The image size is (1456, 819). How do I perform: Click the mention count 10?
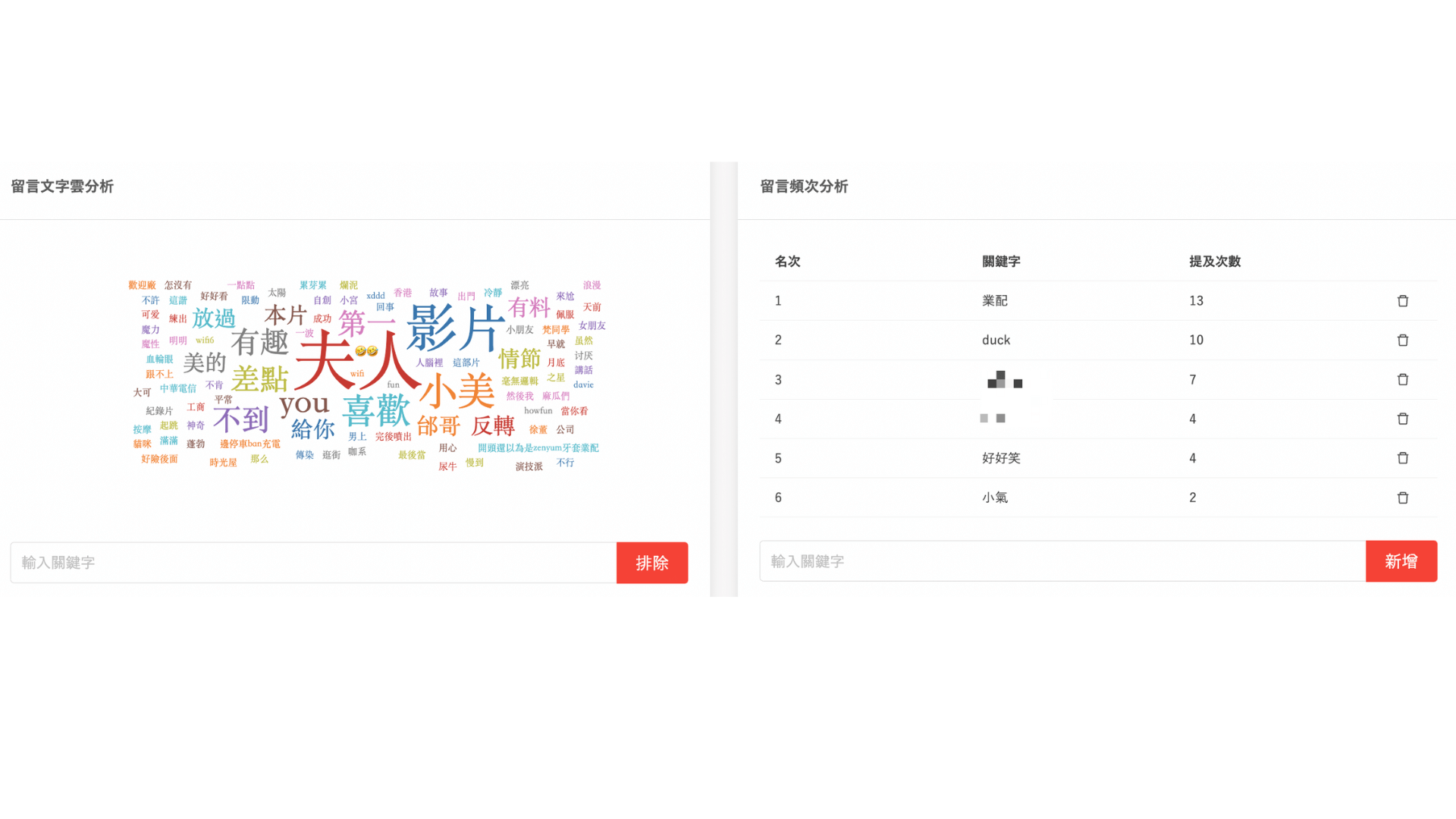pos(1196,340)
